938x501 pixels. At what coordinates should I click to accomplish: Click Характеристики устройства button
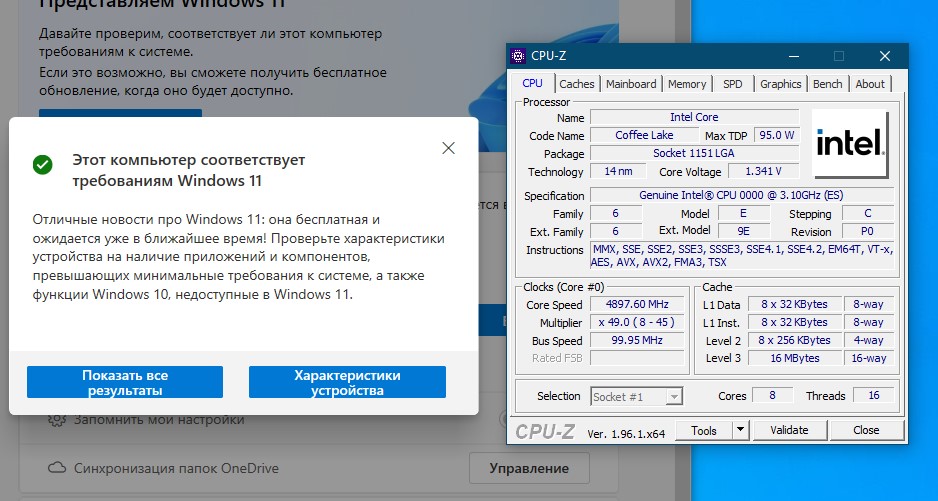pos(347,382)
